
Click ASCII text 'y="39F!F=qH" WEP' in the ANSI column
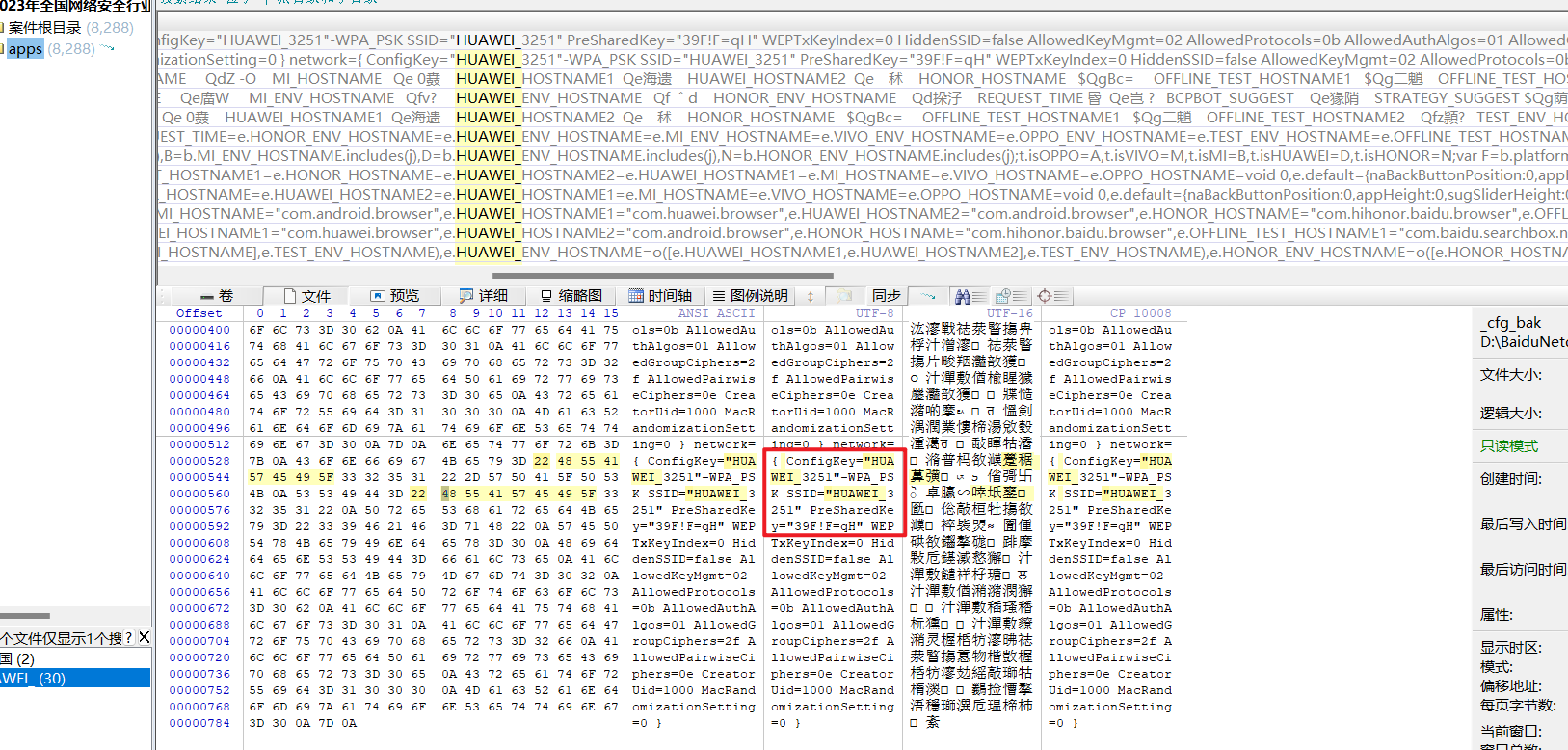click(x=694, y=526)
